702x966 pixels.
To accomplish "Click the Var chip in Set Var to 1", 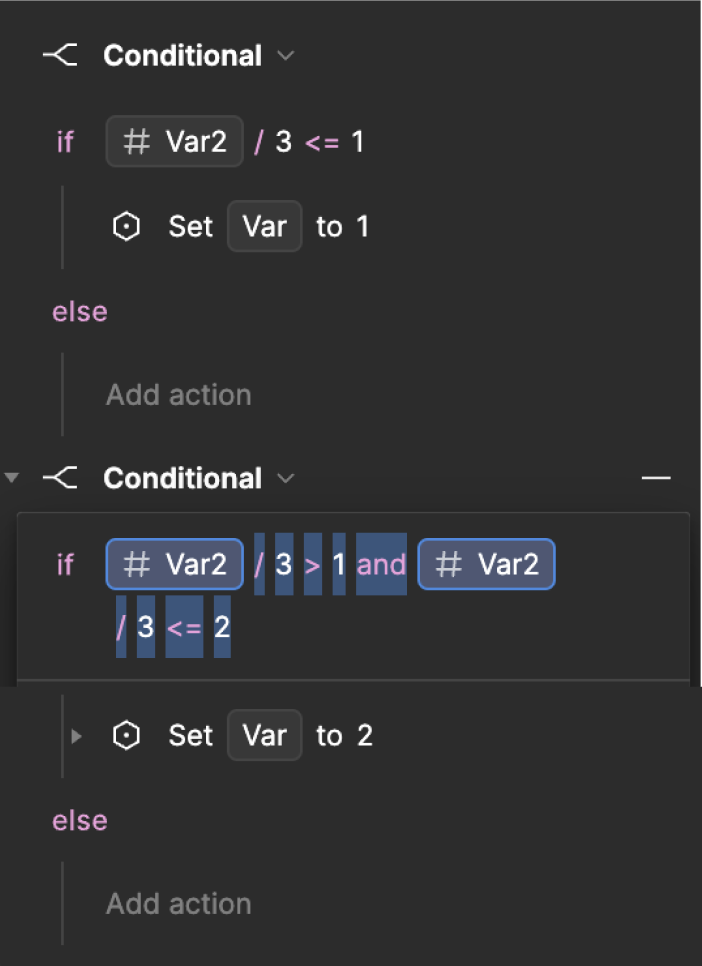I will pyautogui.click(x=264, y=226).
